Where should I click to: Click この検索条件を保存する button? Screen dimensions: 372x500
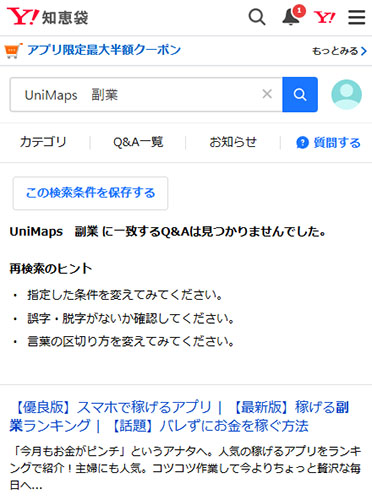click(x=90, y=193)
